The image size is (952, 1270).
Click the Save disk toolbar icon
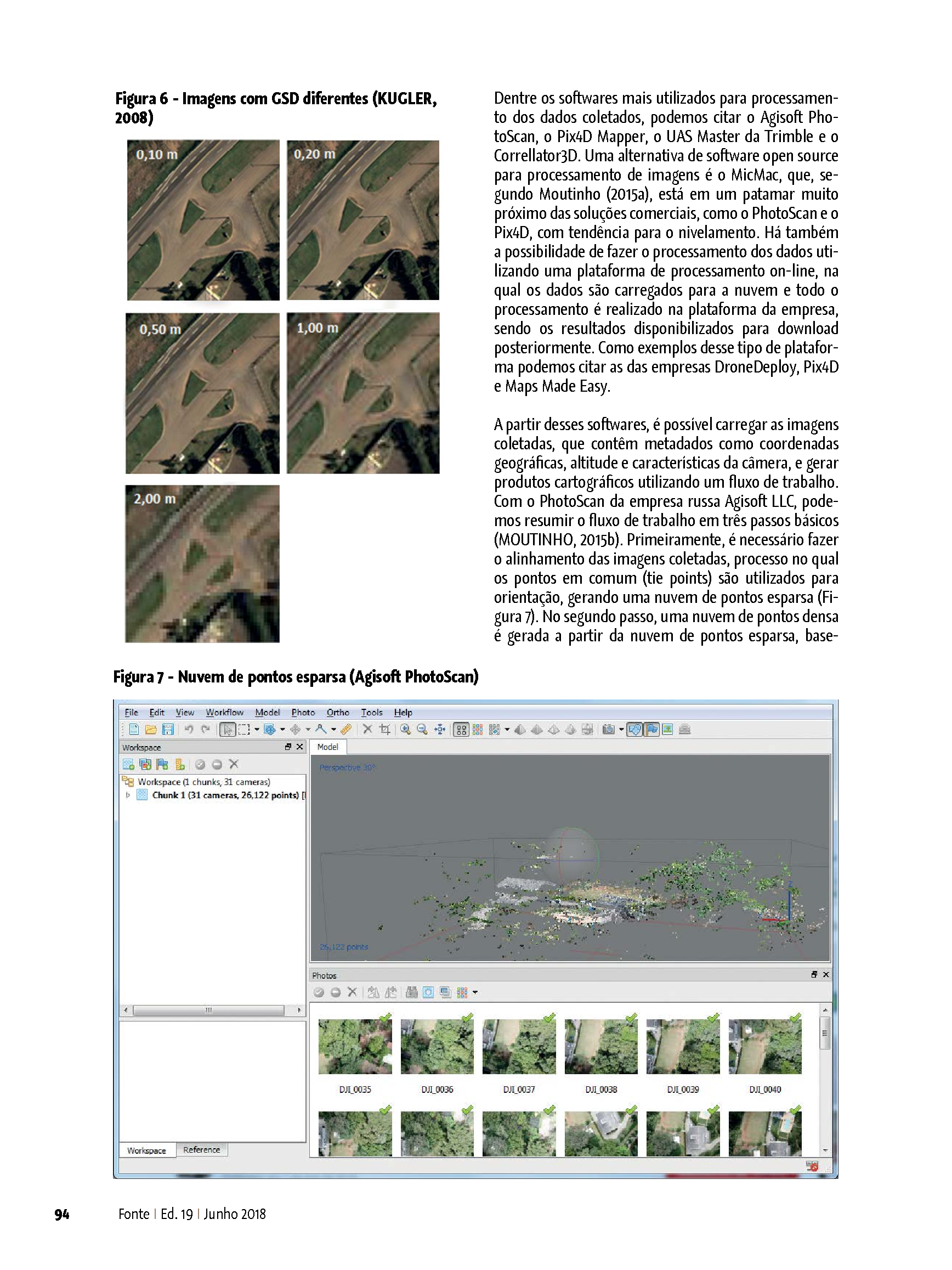pos(168,729)
